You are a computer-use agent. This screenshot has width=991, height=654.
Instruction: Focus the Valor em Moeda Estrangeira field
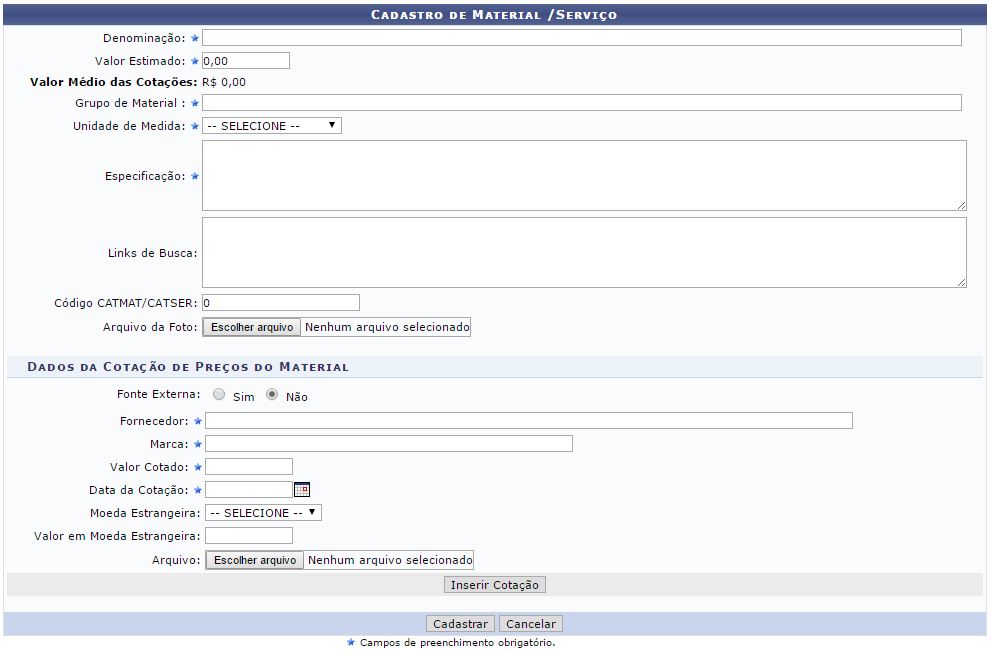click(x=248, y=536)
